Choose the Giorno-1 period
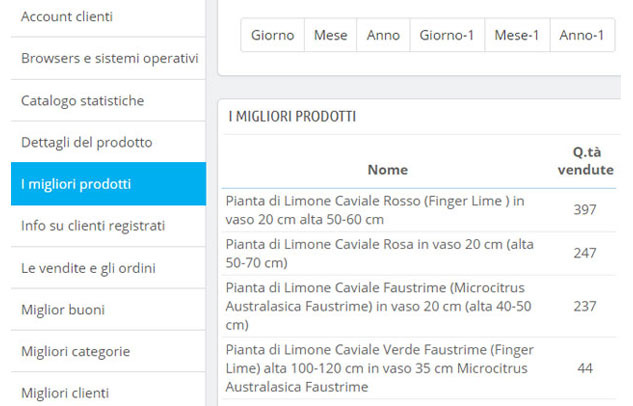The height and width of the screenshot is (406, 633). 447,35
